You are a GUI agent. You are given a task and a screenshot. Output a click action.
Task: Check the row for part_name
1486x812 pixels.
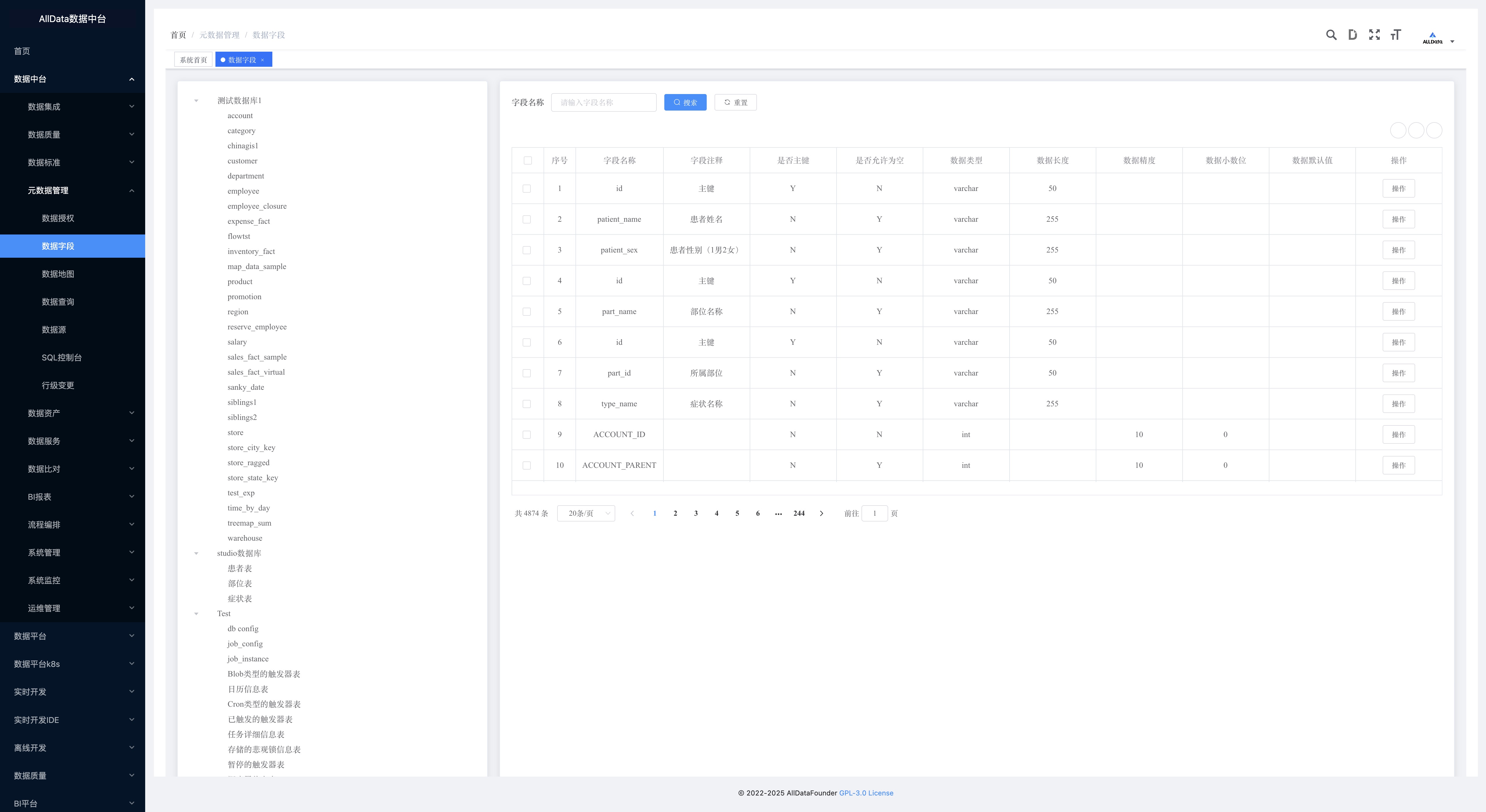pyautogui.click(x=527, y=311)
